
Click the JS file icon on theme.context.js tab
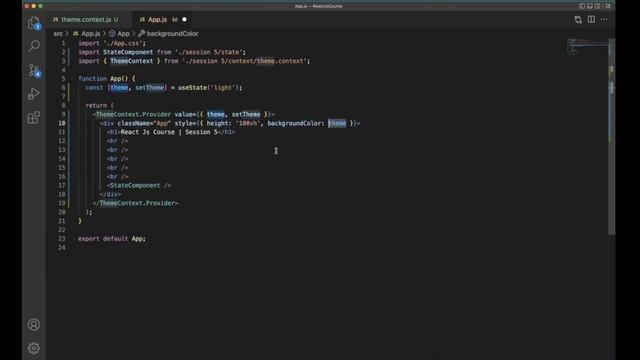point(56,20)
